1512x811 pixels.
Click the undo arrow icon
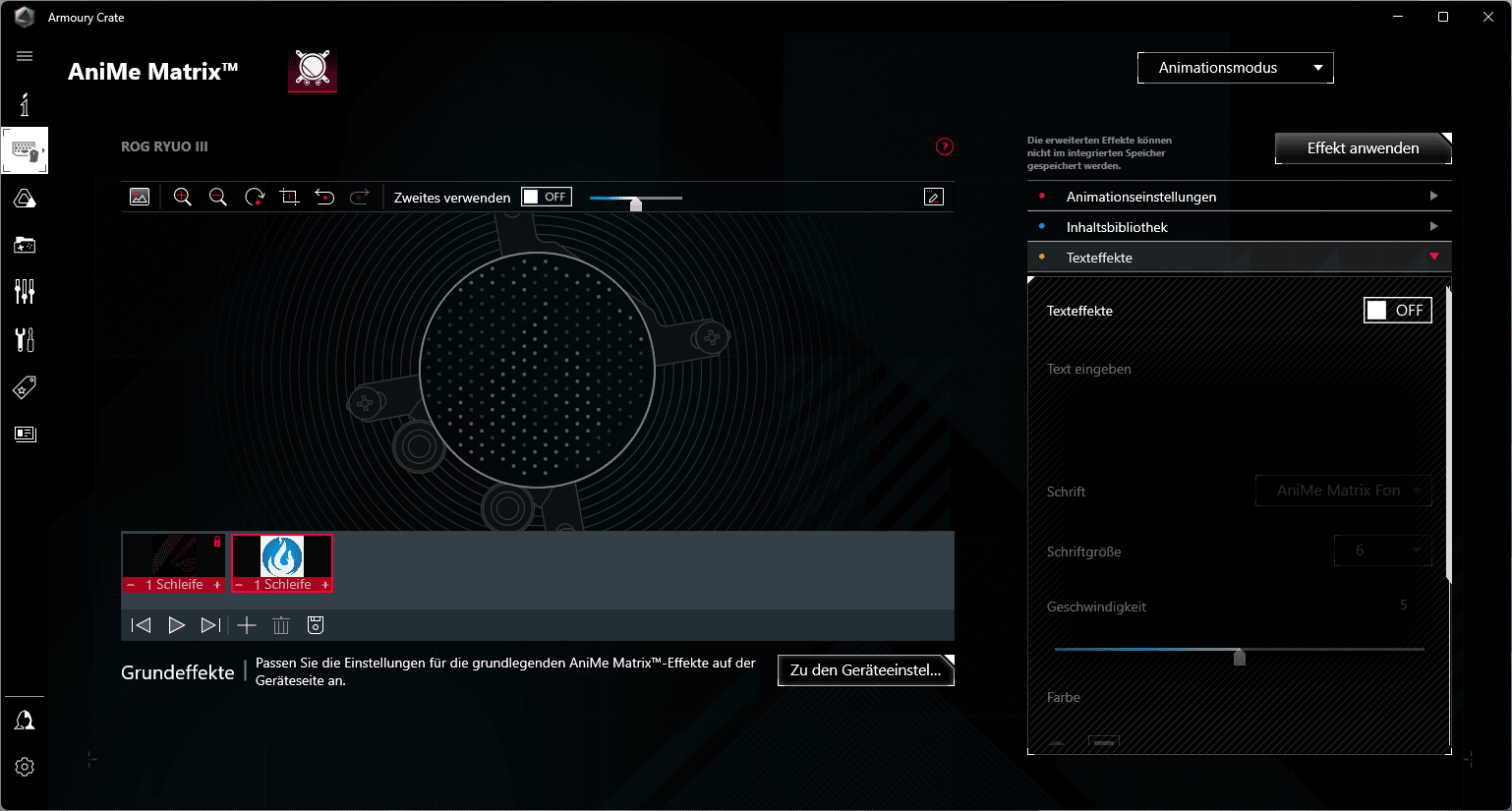pyautogui.click(x=324, y=197)
